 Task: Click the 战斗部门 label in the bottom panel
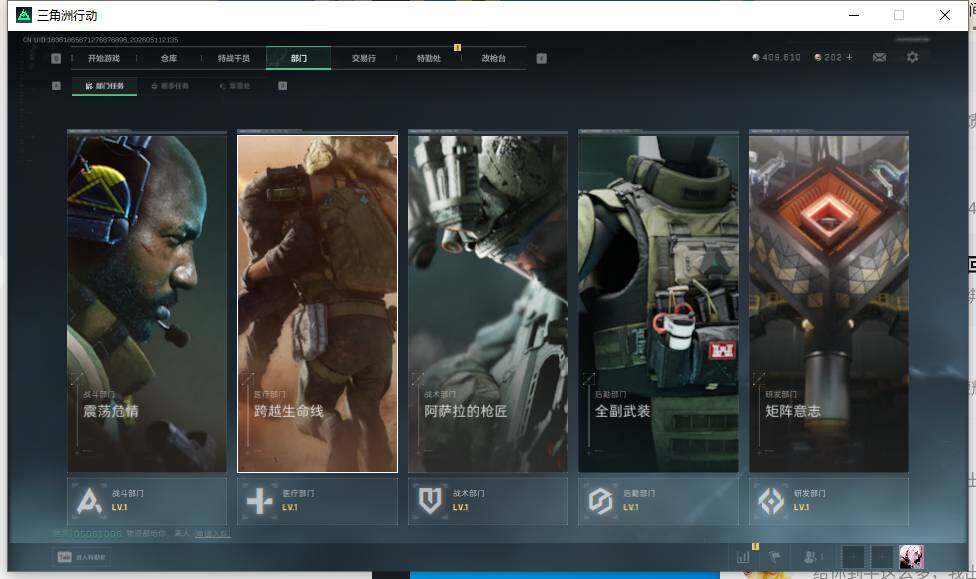click(128, 493)
